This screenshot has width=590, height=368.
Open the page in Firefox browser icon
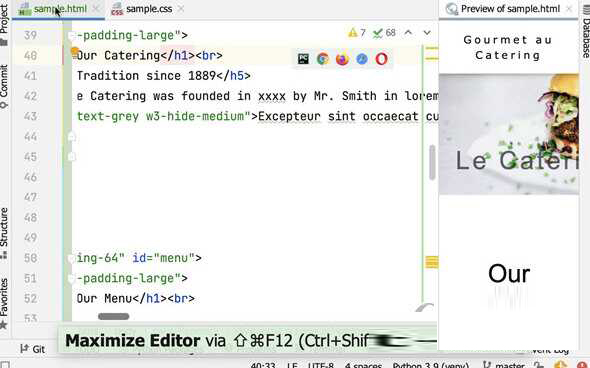click(x=342, y=59)
